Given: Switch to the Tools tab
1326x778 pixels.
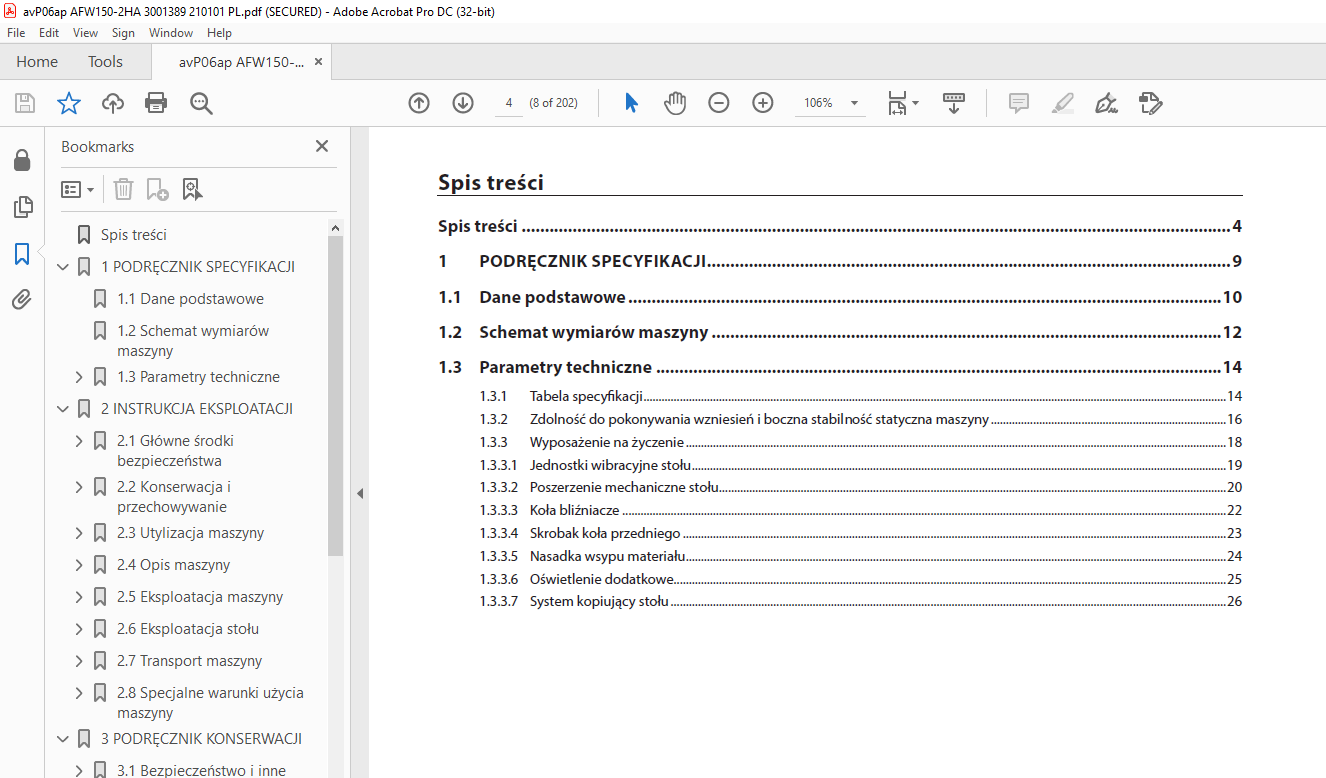Looking at the screenshot, I should coord(105,62).
